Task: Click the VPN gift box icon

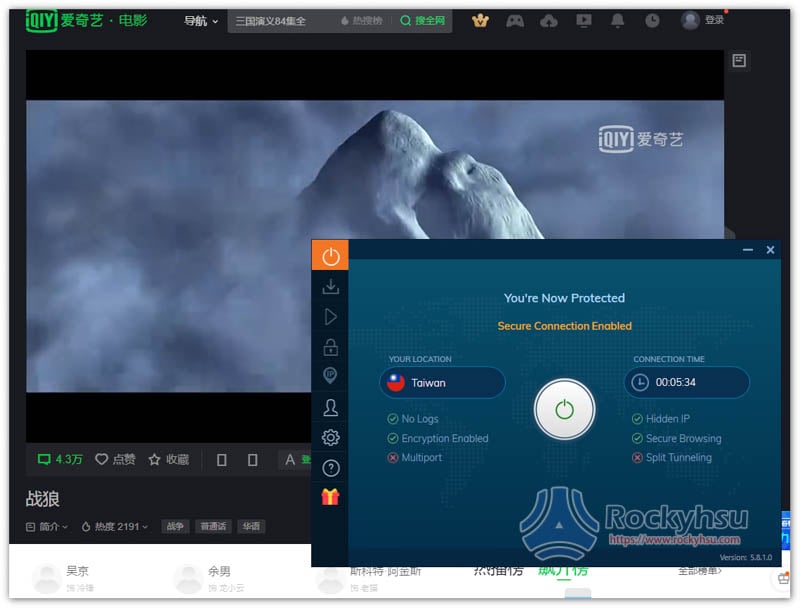Action: [x=330, y=496]
